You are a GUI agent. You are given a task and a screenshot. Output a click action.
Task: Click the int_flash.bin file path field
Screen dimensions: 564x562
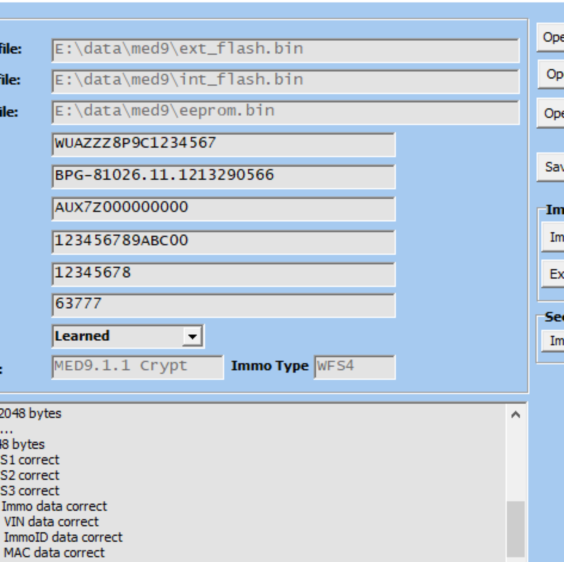click(286, 81)
